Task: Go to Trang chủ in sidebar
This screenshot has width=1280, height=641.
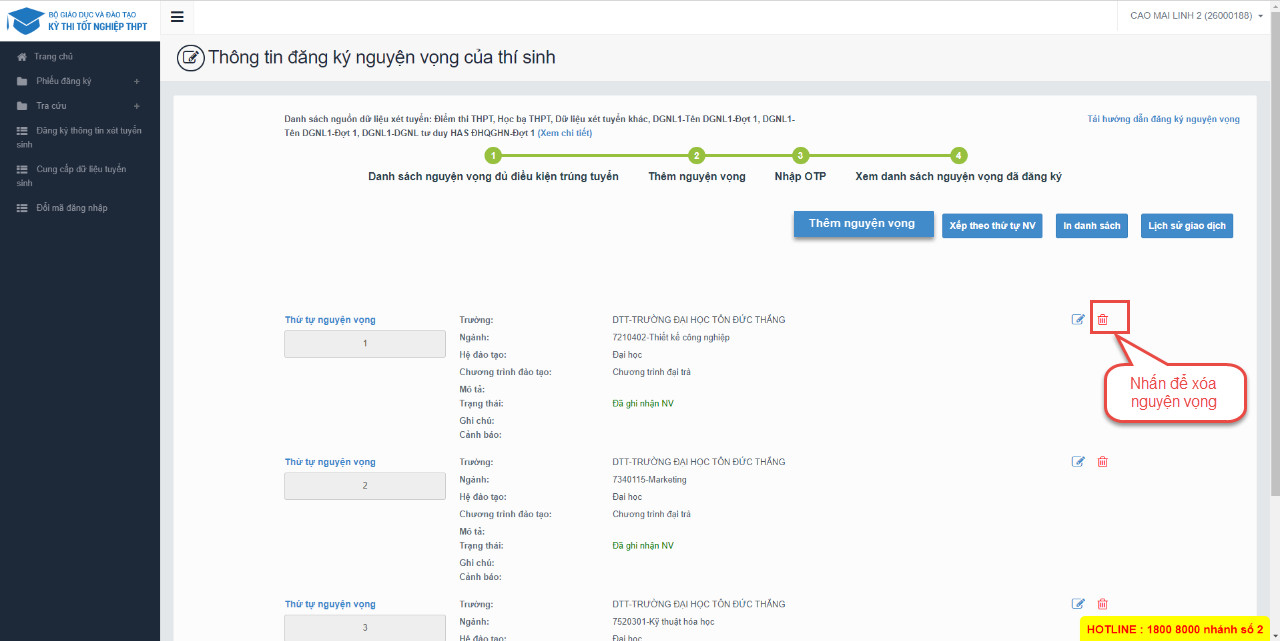Action: point(53,57)
